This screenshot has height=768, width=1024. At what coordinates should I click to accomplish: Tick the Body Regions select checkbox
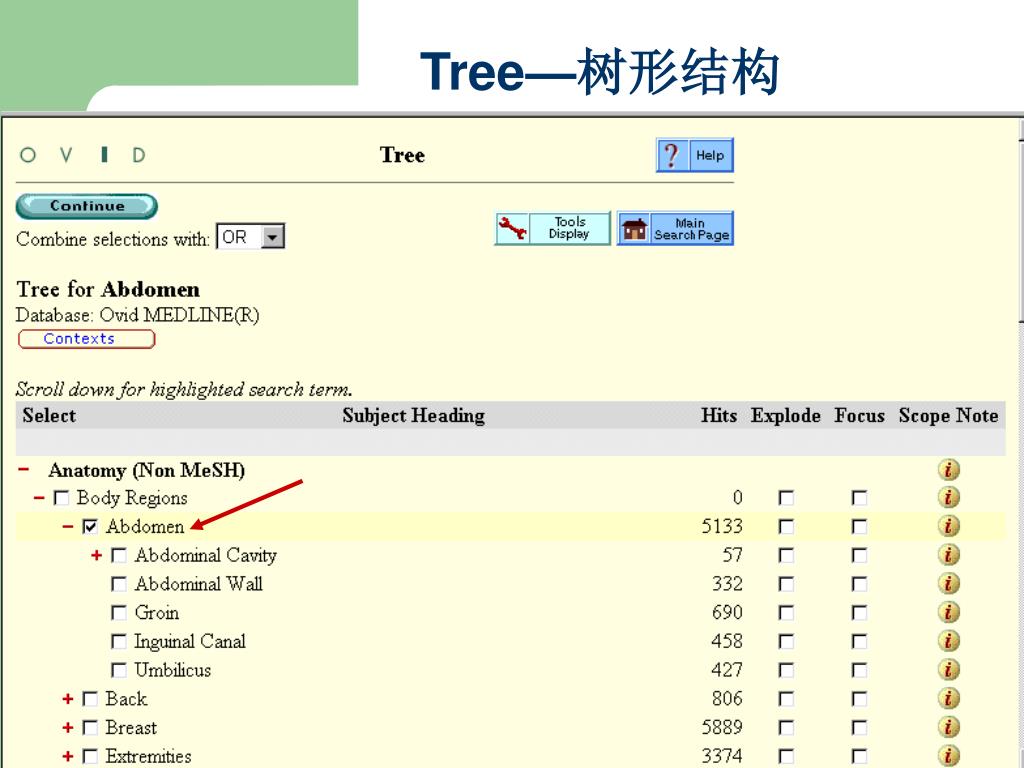click(61, 499)
